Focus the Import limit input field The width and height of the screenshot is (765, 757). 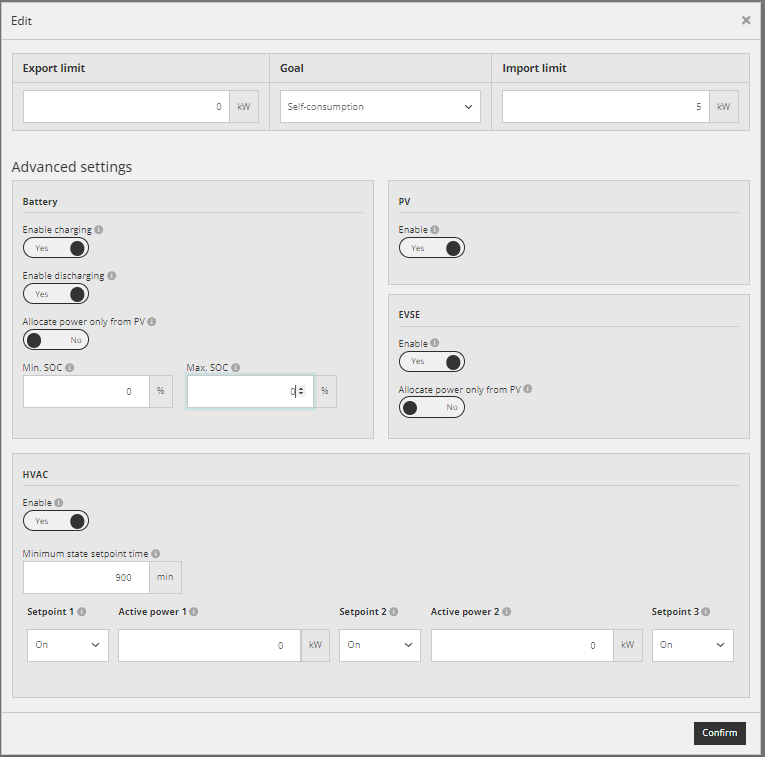(x=605, y=106)
